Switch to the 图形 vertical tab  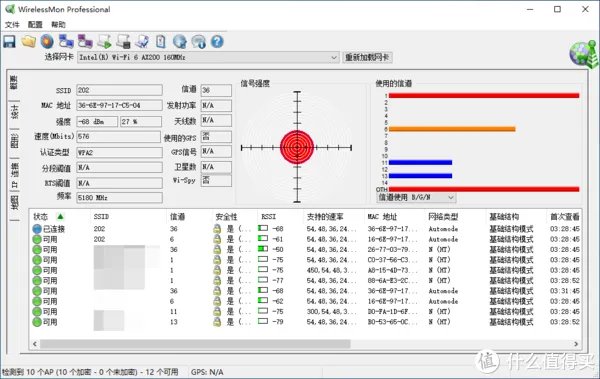14,142
